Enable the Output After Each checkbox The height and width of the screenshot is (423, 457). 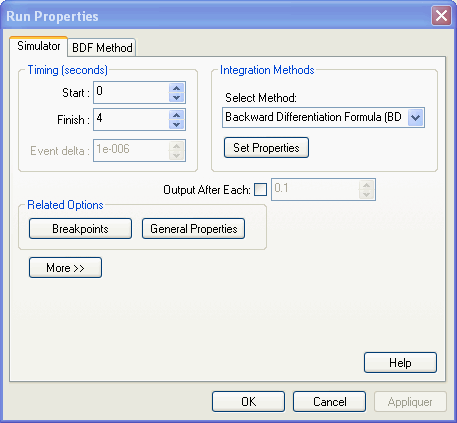(260, 190)
